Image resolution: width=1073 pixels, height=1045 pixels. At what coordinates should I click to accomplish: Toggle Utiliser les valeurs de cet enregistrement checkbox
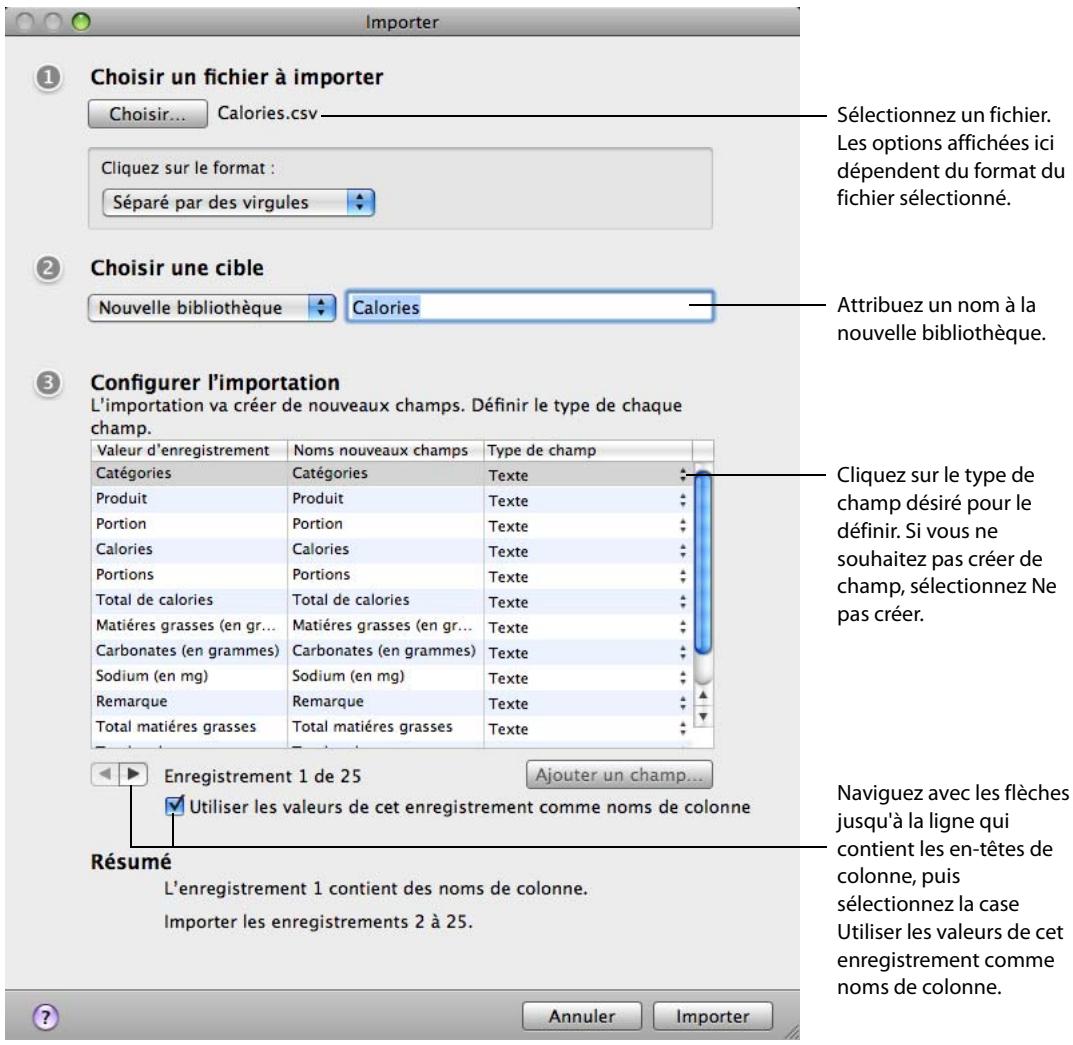[x=174, y=806]
